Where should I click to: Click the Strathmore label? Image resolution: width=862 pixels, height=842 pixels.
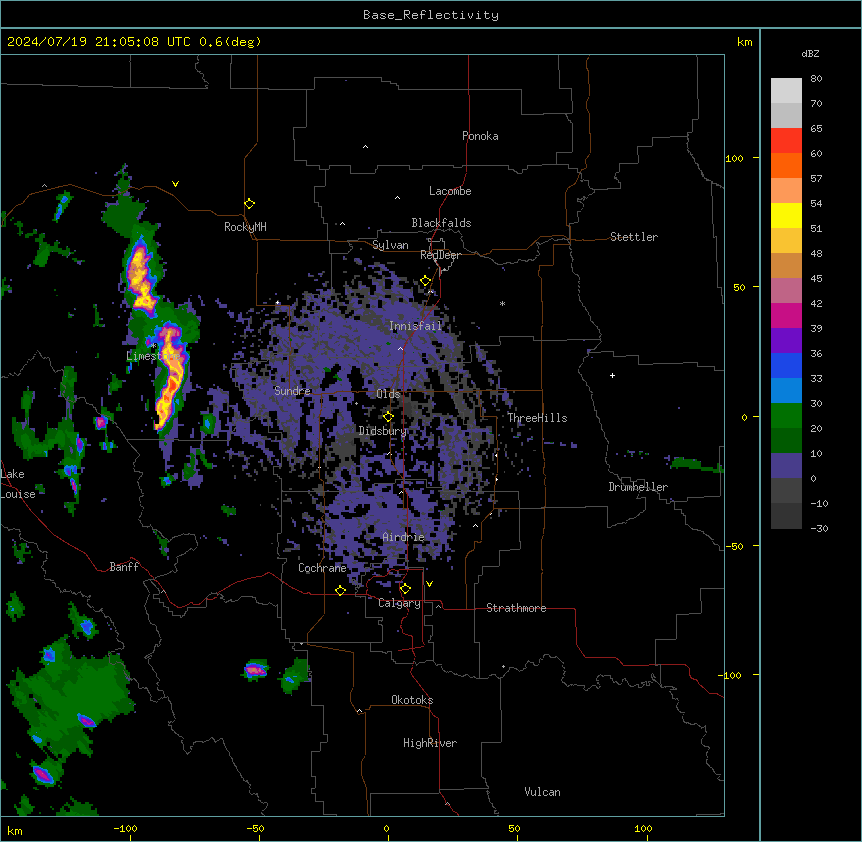[516, 608]
